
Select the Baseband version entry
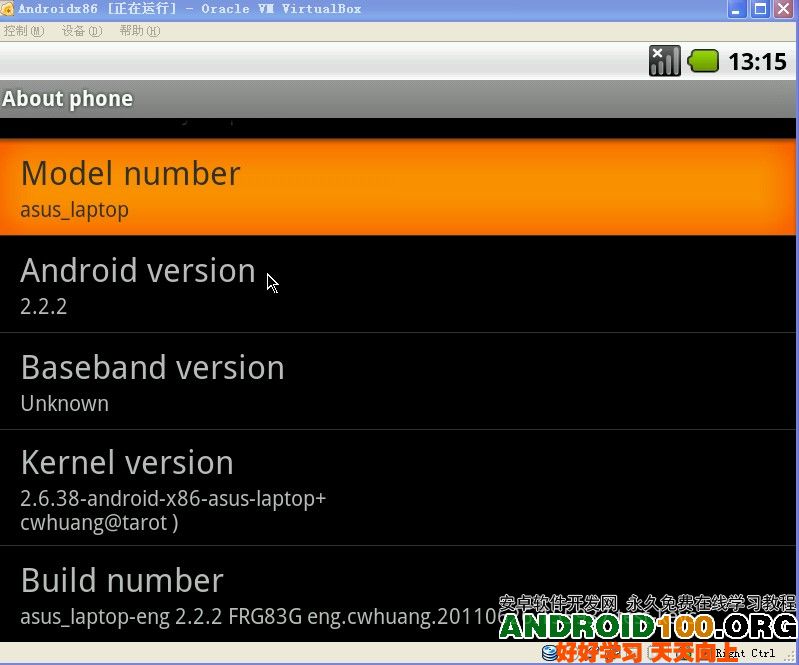pyautogui.click(x=397, y=381)
